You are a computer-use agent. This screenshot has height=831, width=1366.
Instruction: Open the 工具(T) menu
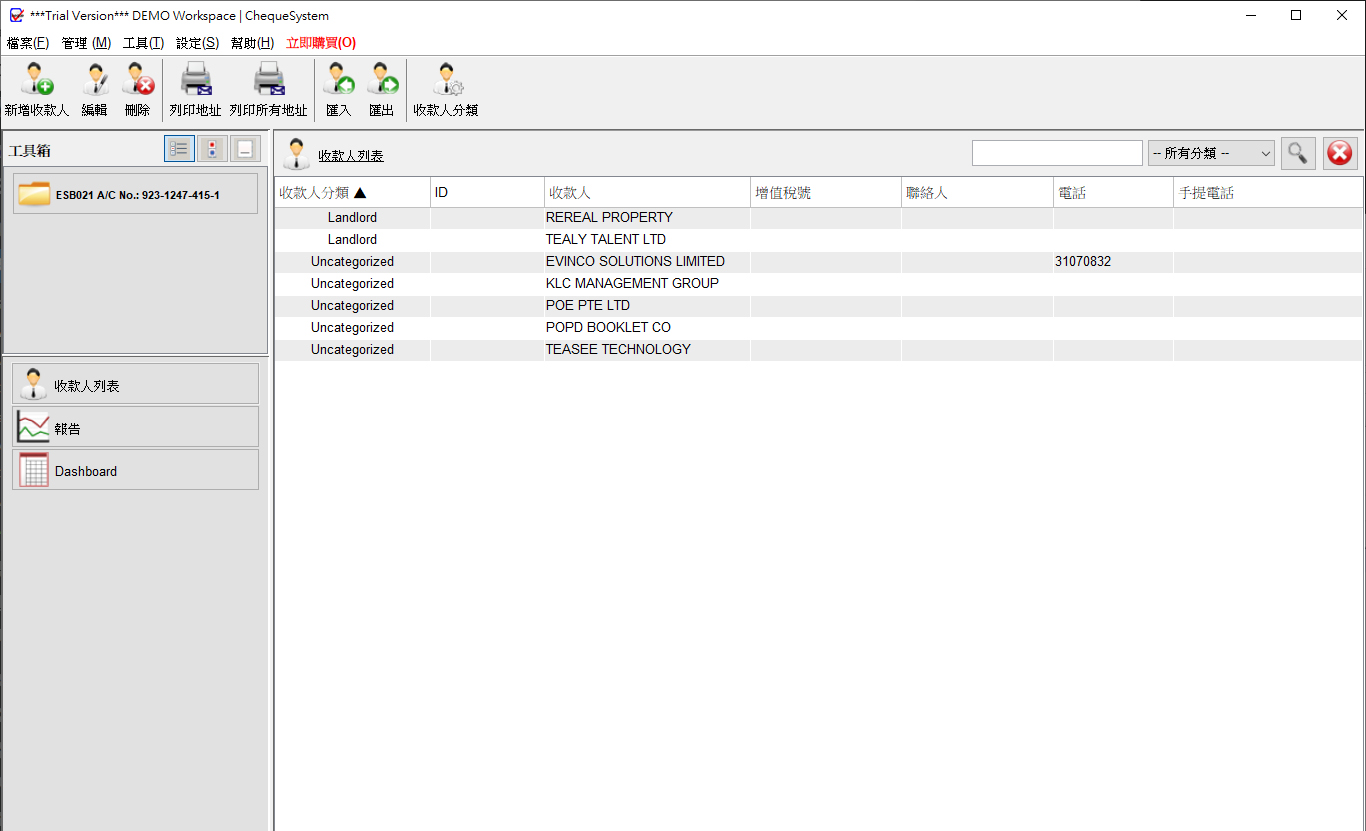click(143, 43)
